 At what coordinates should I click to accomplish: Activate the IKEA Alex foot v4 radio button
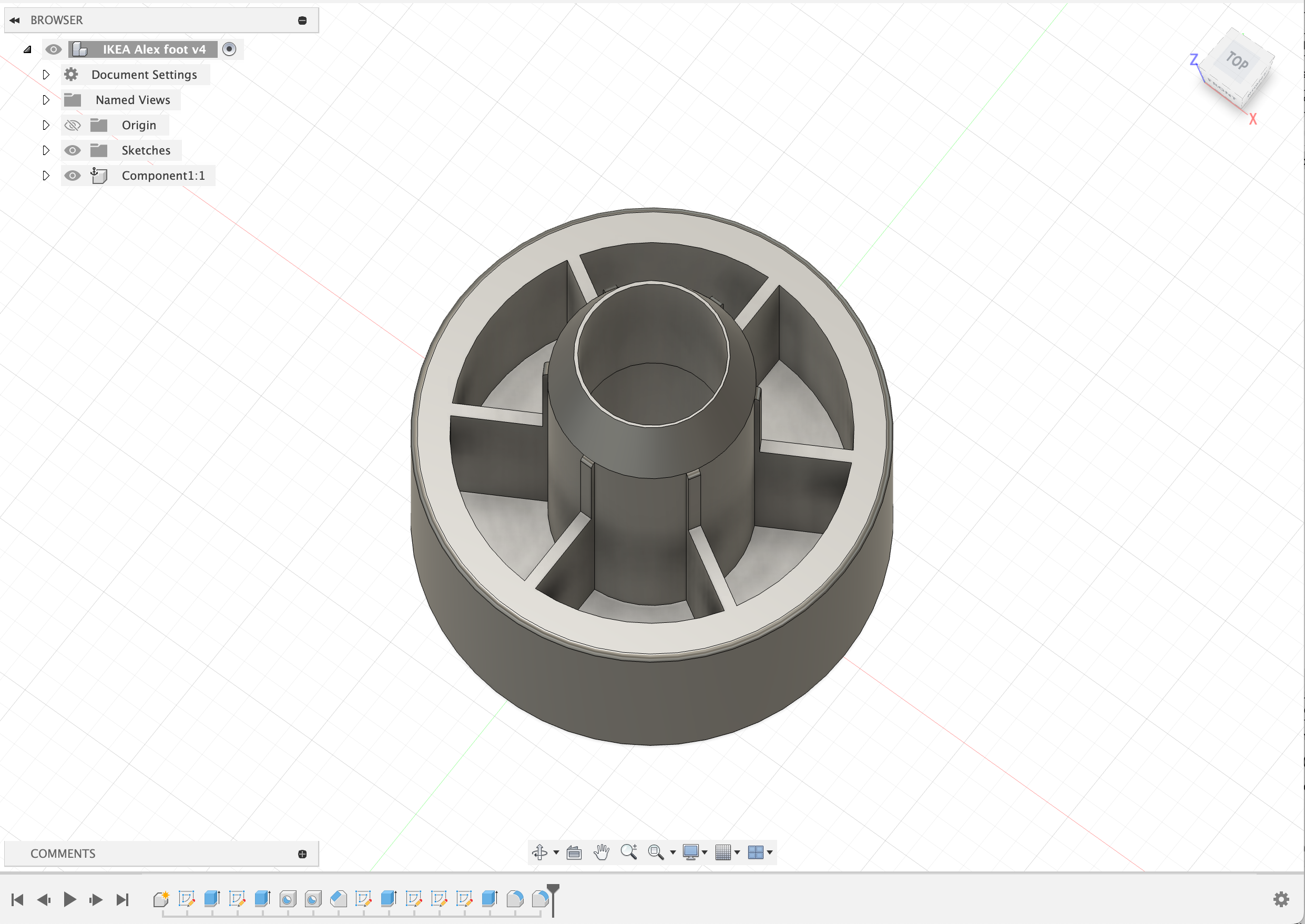pos(229,49)
